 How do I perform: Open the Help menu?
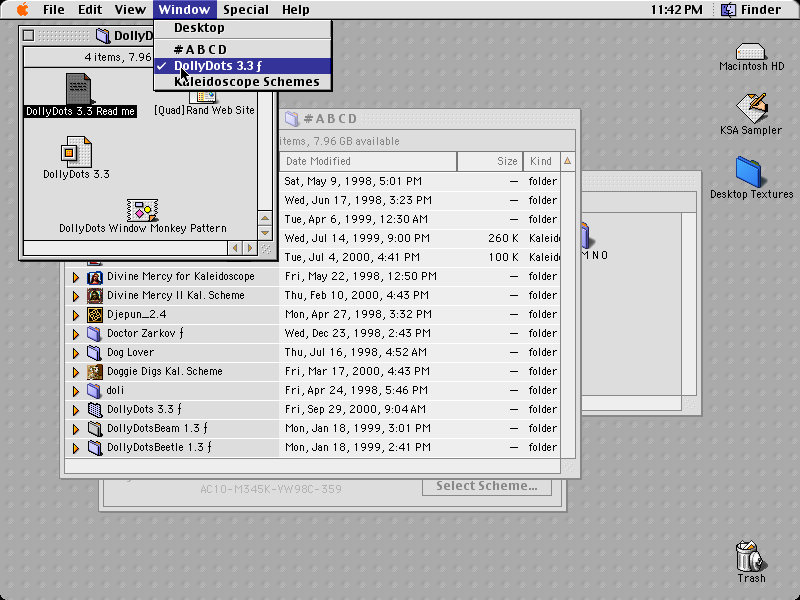[296, 10]
